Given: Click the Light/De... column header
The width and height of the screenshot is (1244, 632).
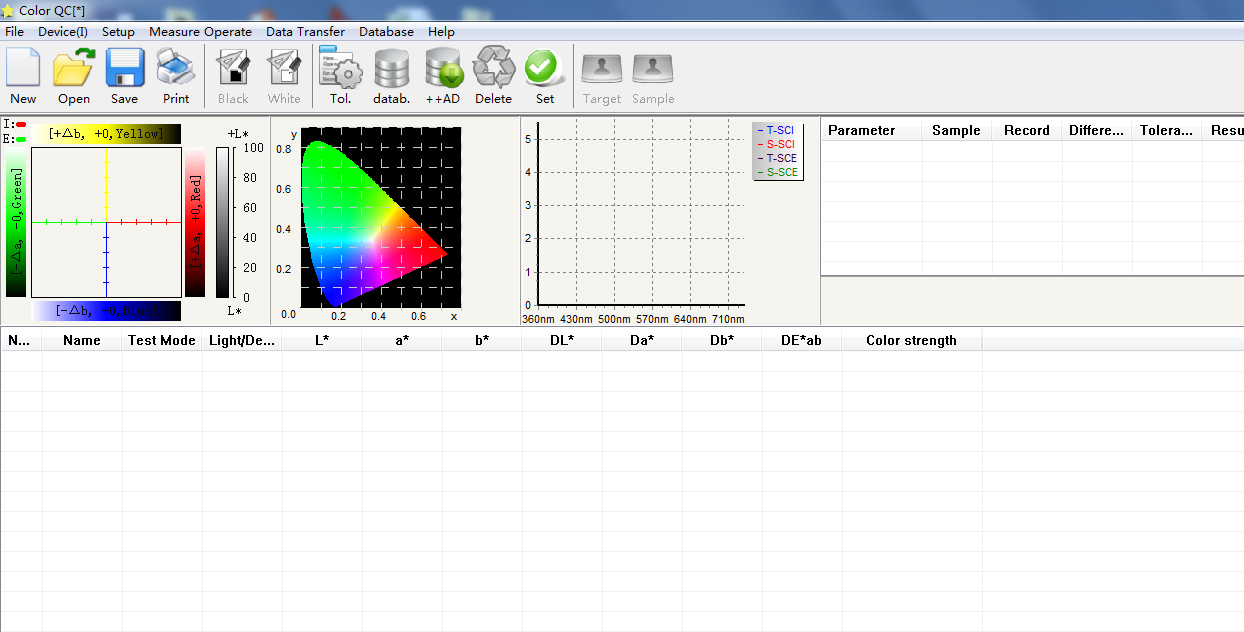Looking at the screenshot, I should (242, 340).
